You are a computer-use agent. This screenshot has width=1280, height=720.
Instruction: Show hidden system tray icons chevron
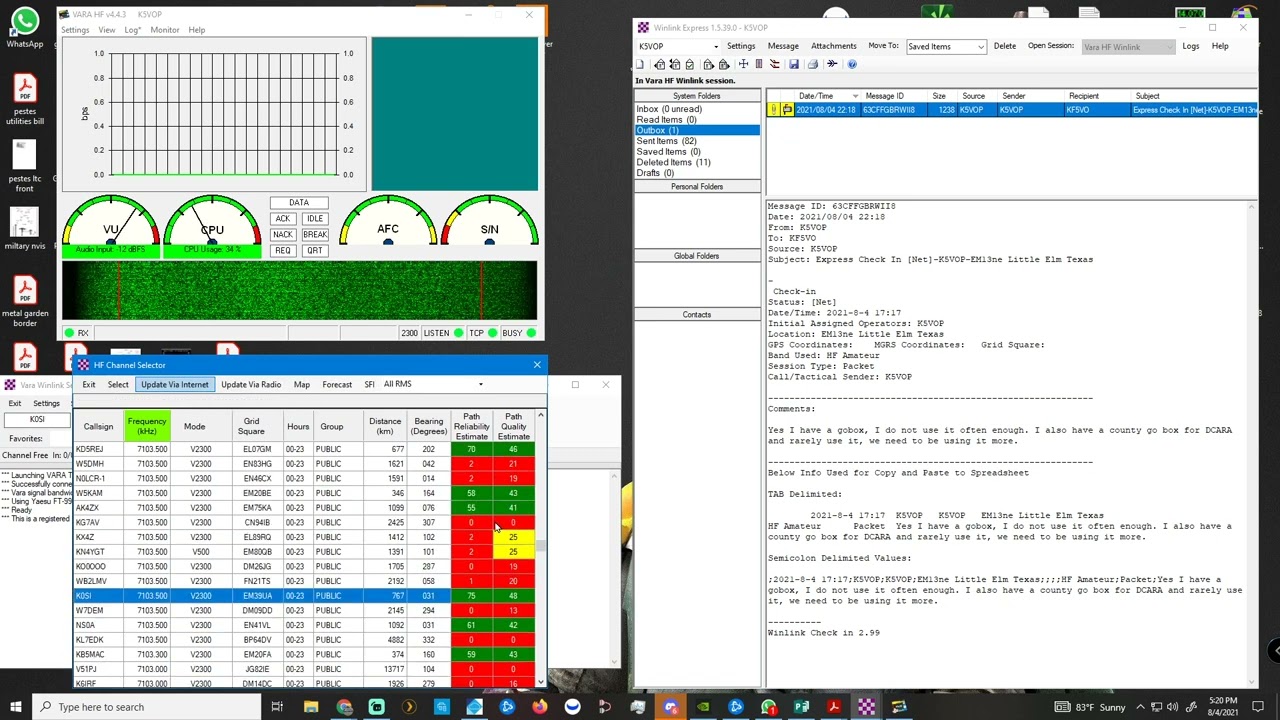tap(1140, 707)
